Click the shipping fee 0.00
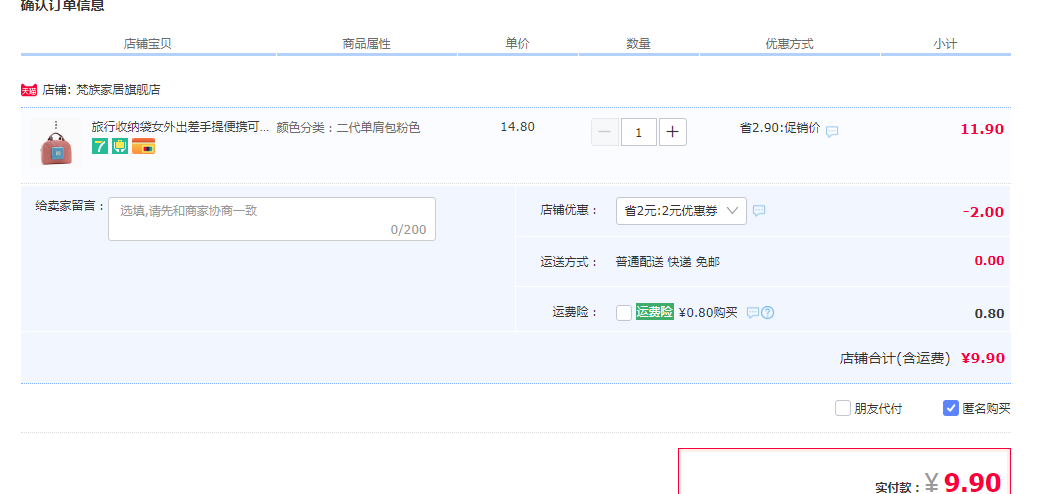Viewport: 1038px width, 494px height. 990,261
